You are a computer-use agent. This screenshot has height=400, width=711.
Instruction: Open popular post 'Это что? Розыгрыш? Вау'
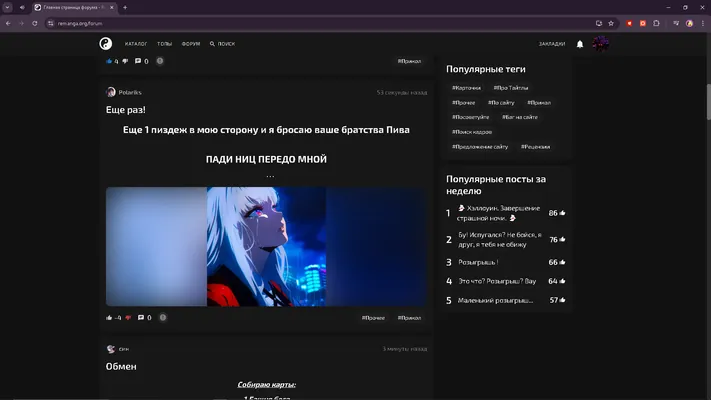[497, 281]
